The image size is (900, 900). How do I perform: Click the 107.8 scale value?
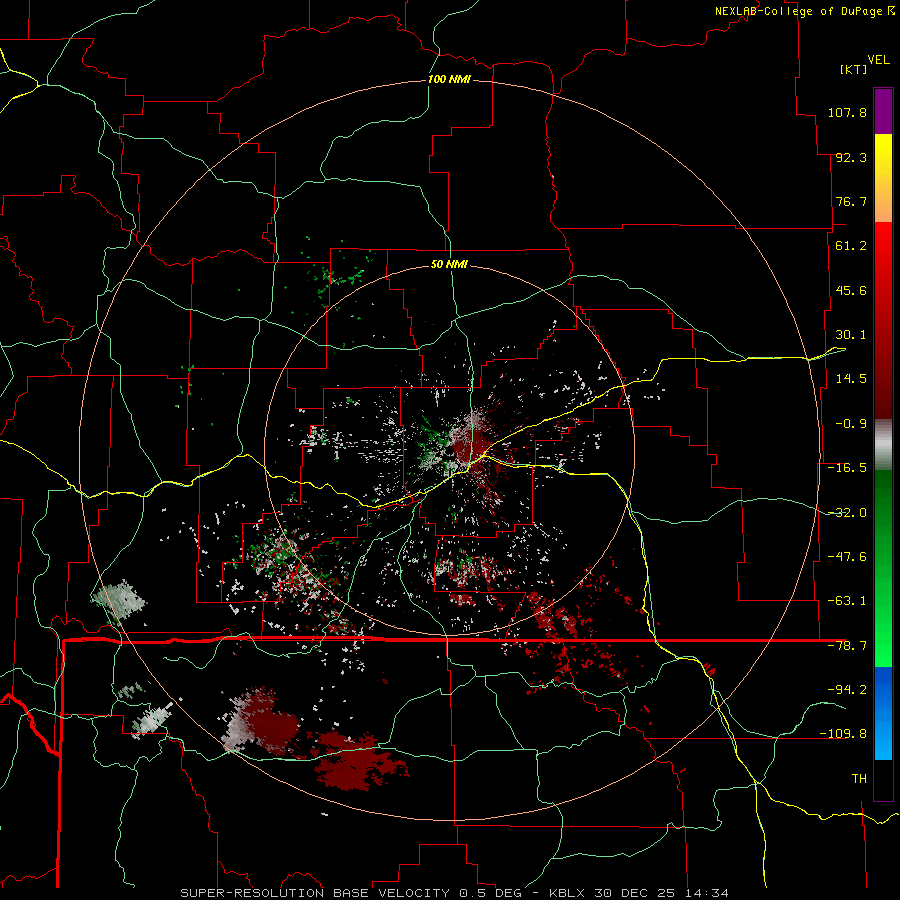click(x=847, y=112)
